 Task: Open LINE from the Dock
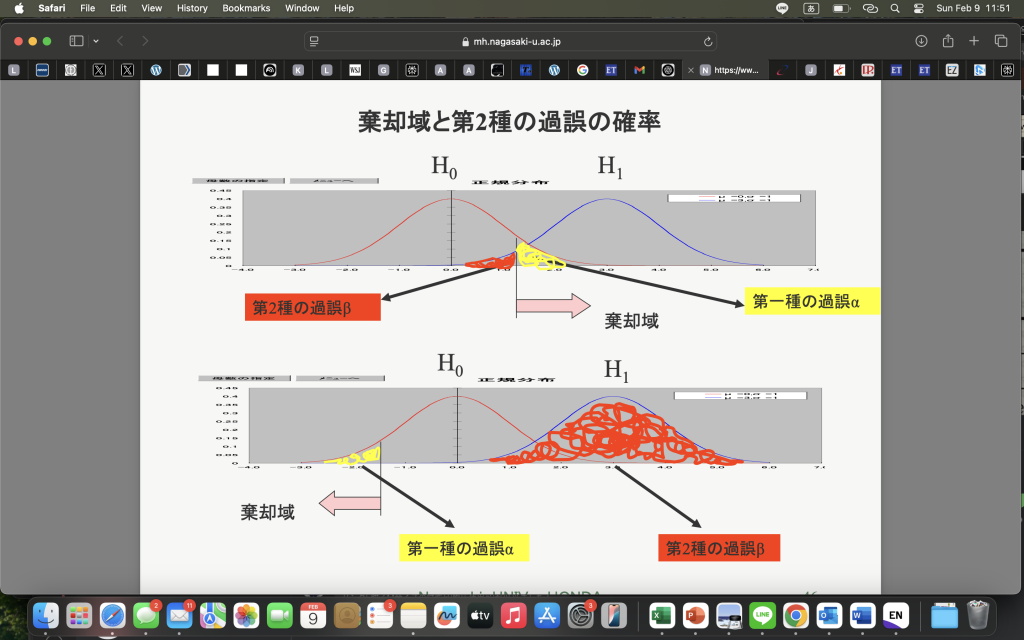(763, 615)
